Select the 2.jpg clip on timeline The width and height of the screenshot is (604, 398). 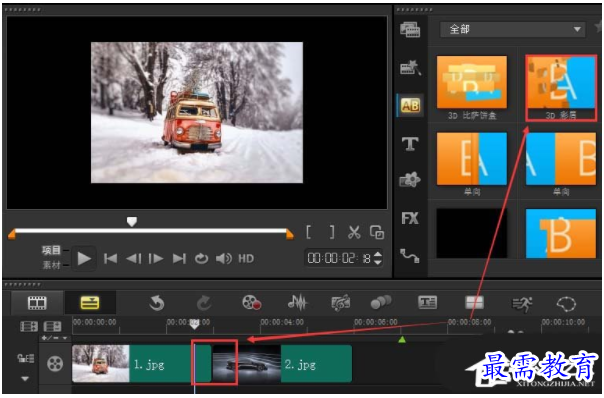pos(282,364)
